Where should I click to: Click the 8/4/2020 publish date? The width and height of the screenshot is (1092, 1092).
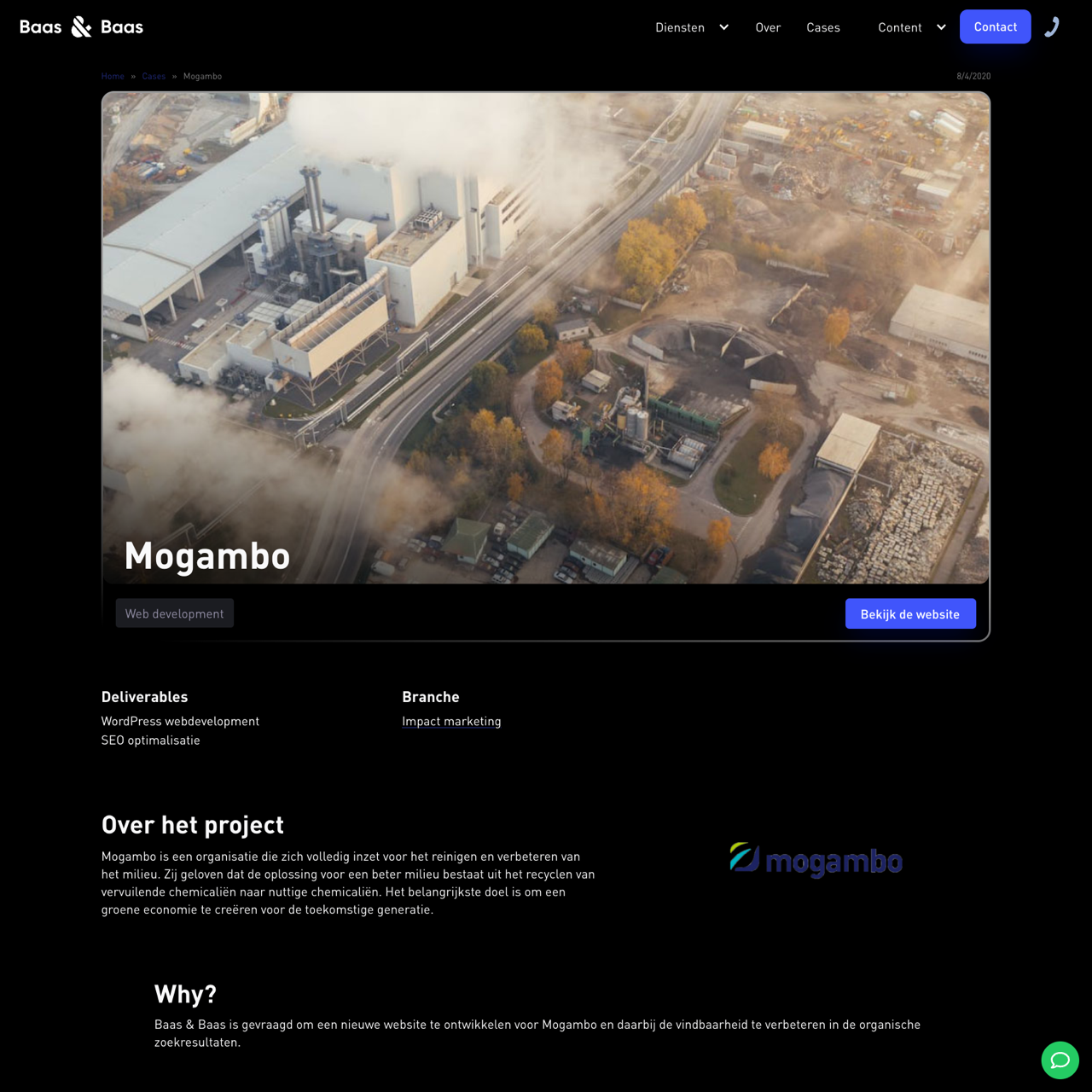pyautogui.click(x=973, y=76)
